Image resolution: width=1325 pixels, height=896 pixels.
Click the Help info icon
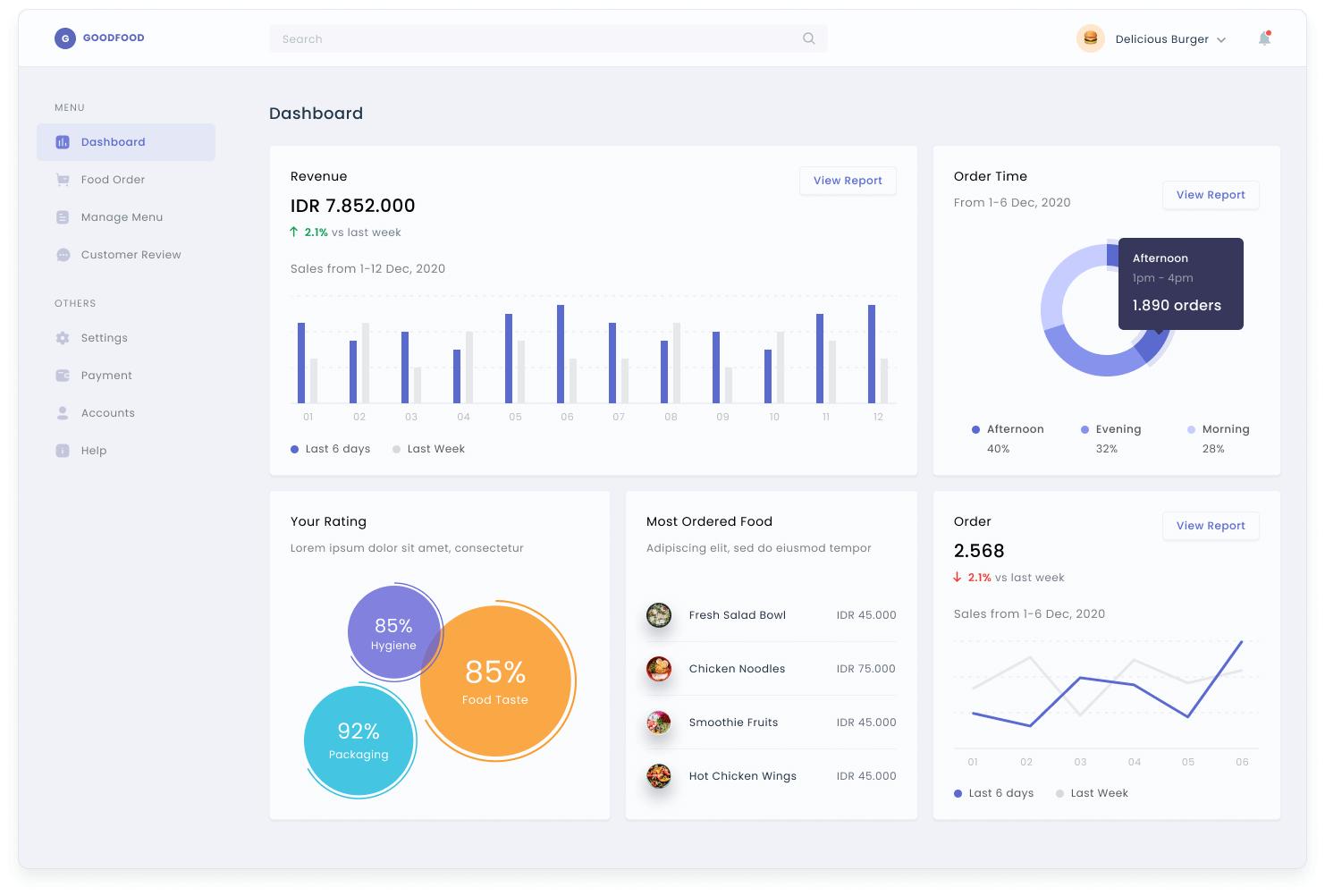coord(63,451)
